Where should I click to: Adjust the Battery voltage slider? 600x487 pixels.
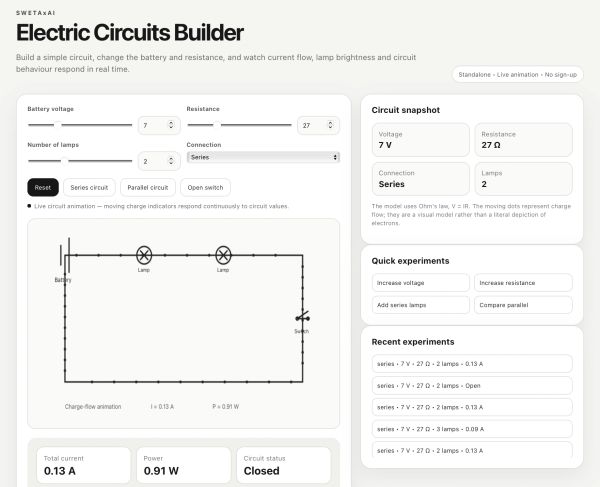click(80, 125)
